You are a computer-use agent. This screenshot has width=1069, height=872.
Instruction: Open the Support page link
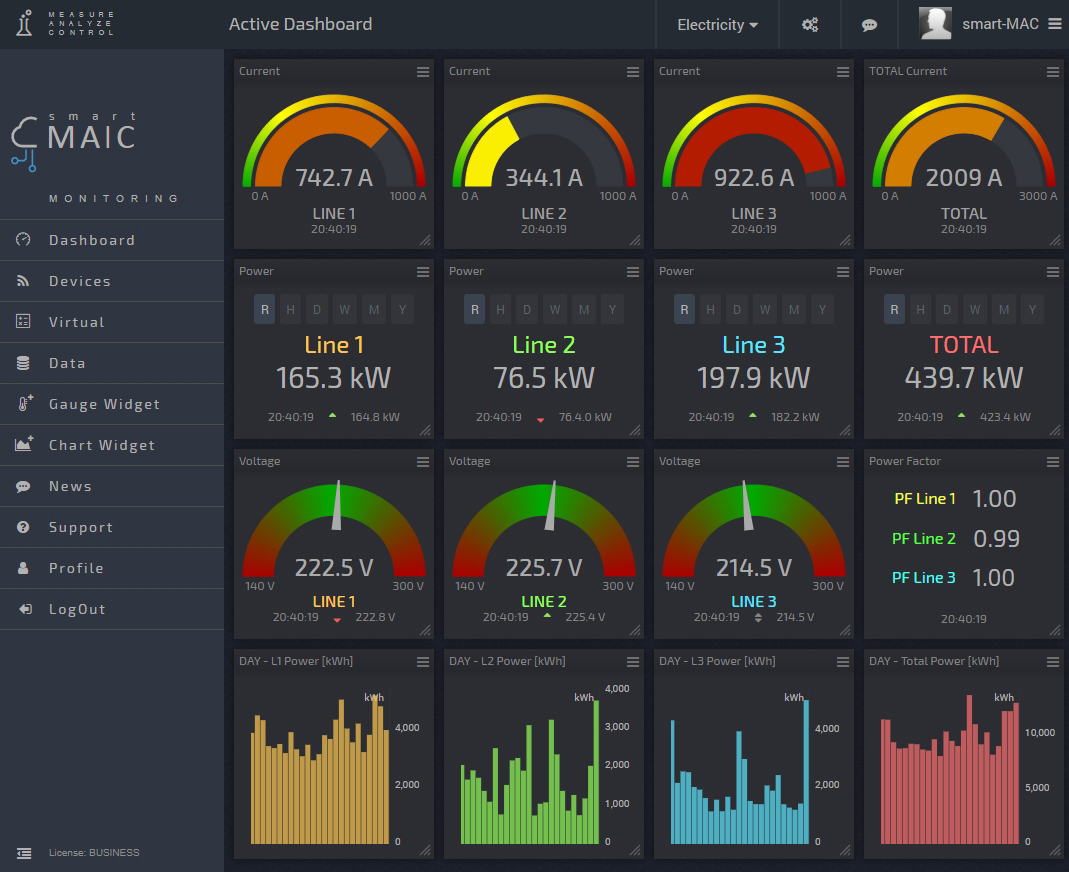coord(81,527)
